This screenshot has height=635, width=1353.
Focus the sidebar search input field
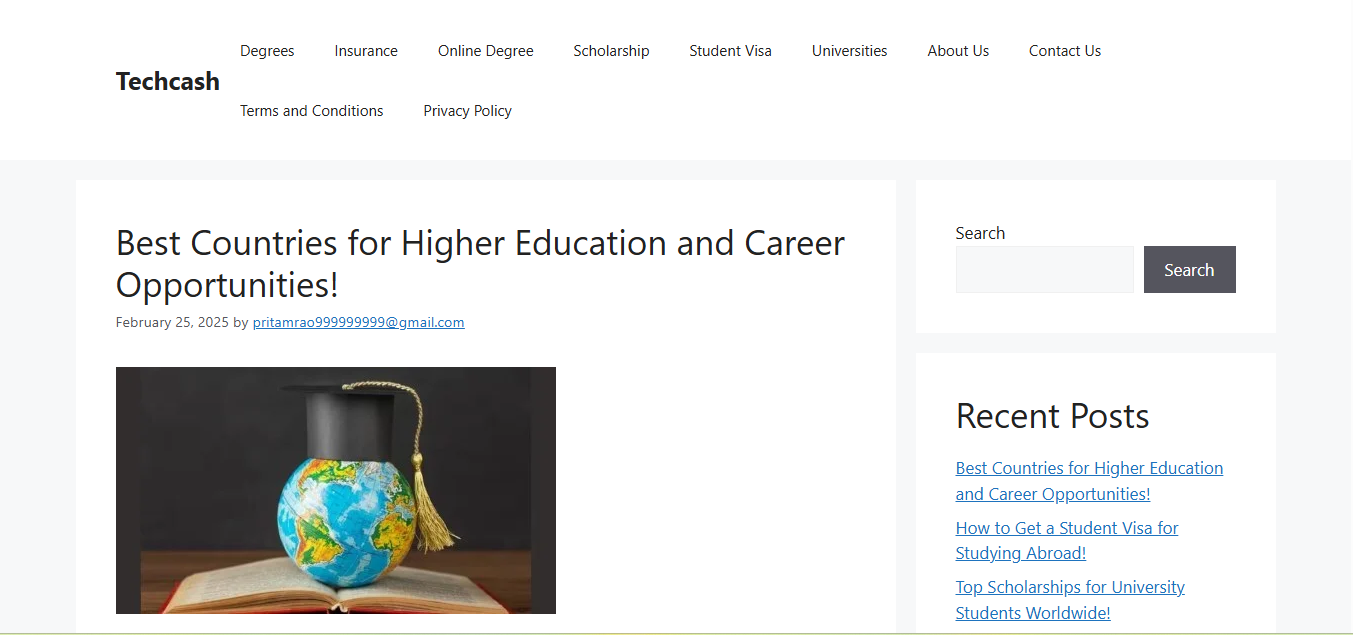pyautogui.click(x=1045, y=270)
